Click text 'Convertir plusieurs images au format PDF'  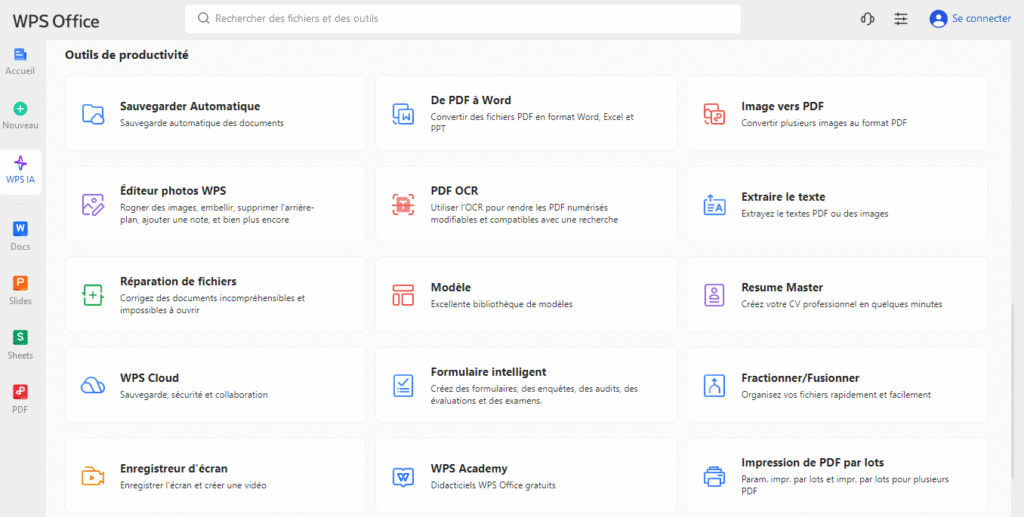point(824,123)
